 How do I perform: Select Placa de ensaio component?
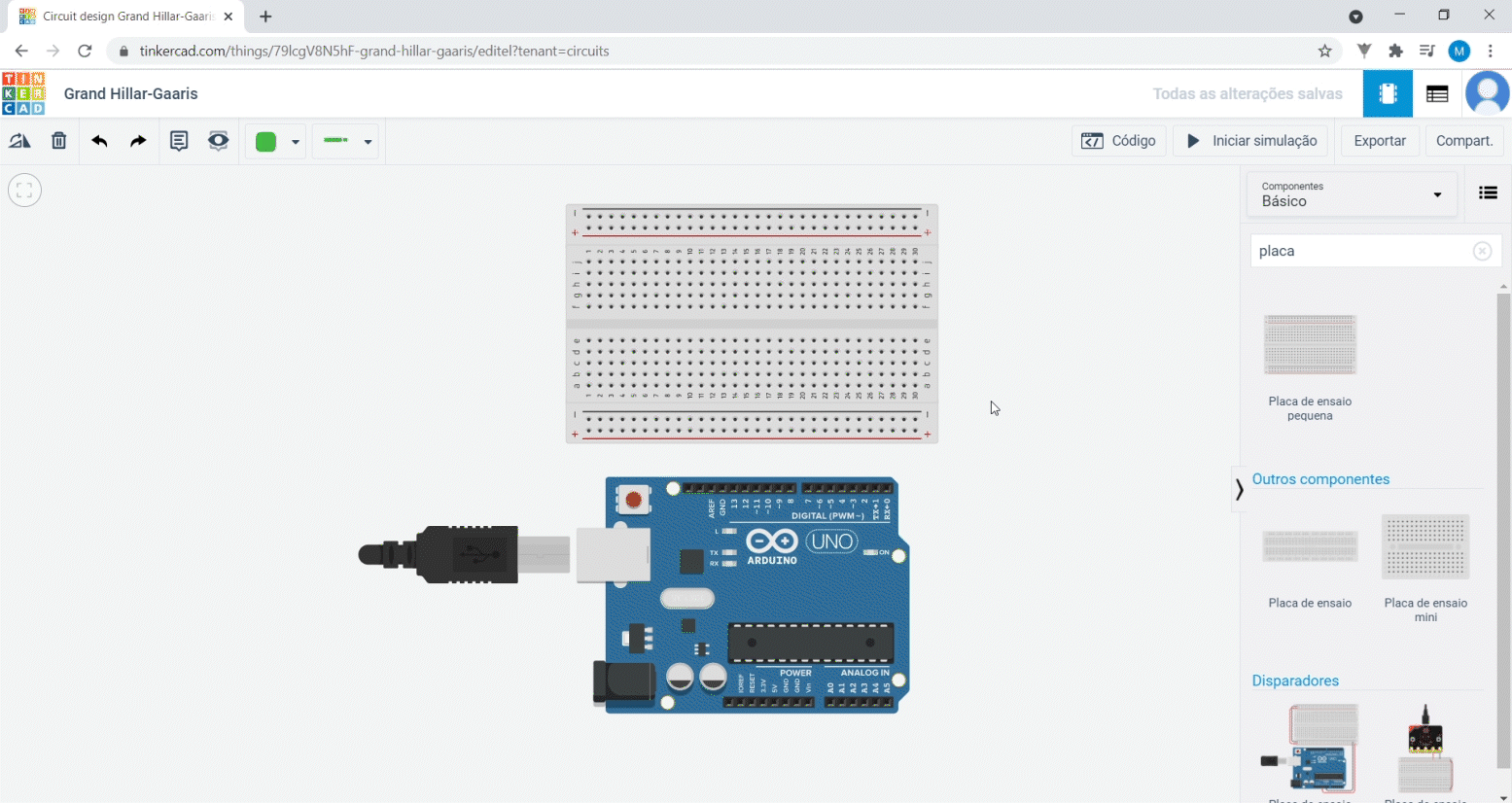(1310, 568)
